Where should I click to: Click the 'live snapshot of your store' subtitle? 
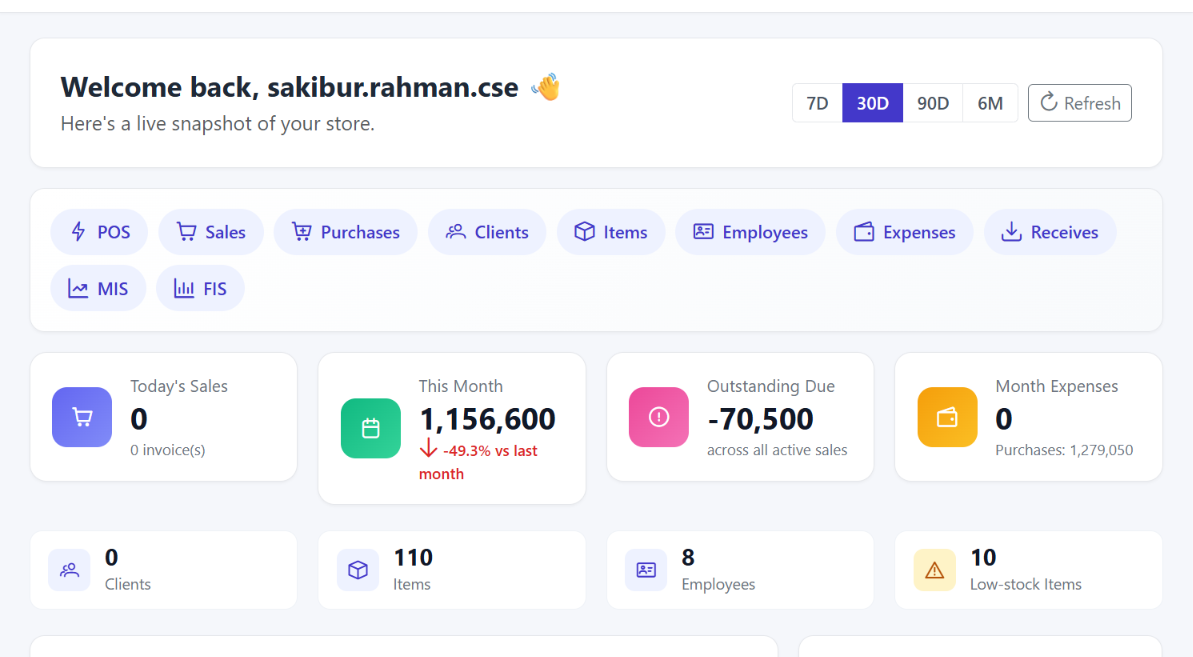(218, 124)
